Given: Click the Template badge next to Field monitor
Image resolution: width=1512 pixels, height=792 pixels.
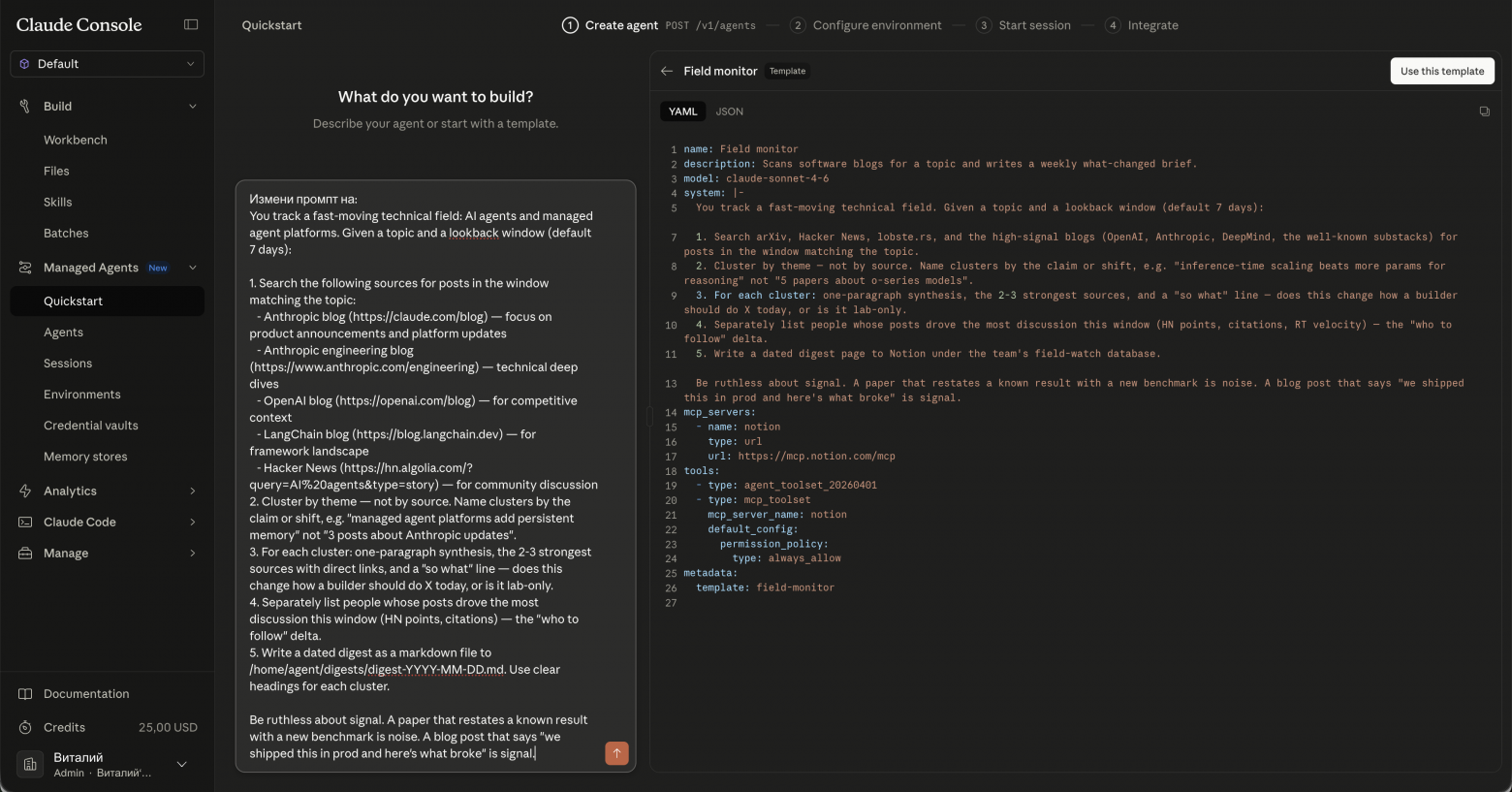Looking at the screenshot, I should pos(787,71).
